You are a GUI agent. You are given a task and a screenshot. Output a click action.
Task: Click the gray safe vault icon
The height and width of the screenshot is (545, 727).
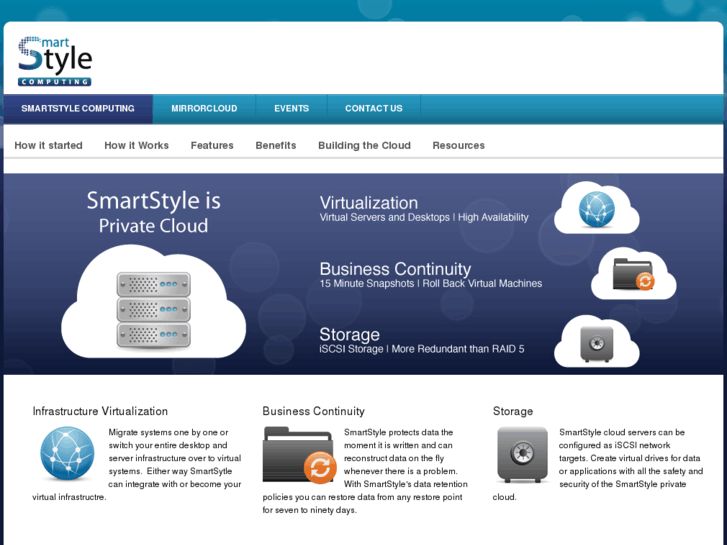click(523, 455)
